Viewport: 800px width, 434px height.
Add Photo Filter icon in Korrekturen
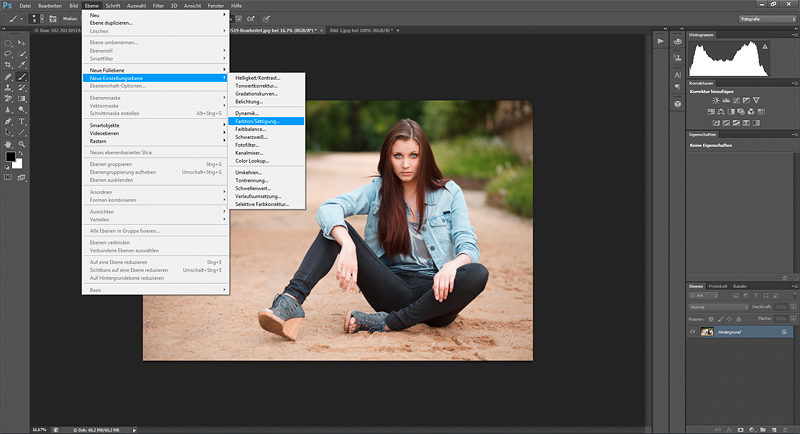pos(741,112)
